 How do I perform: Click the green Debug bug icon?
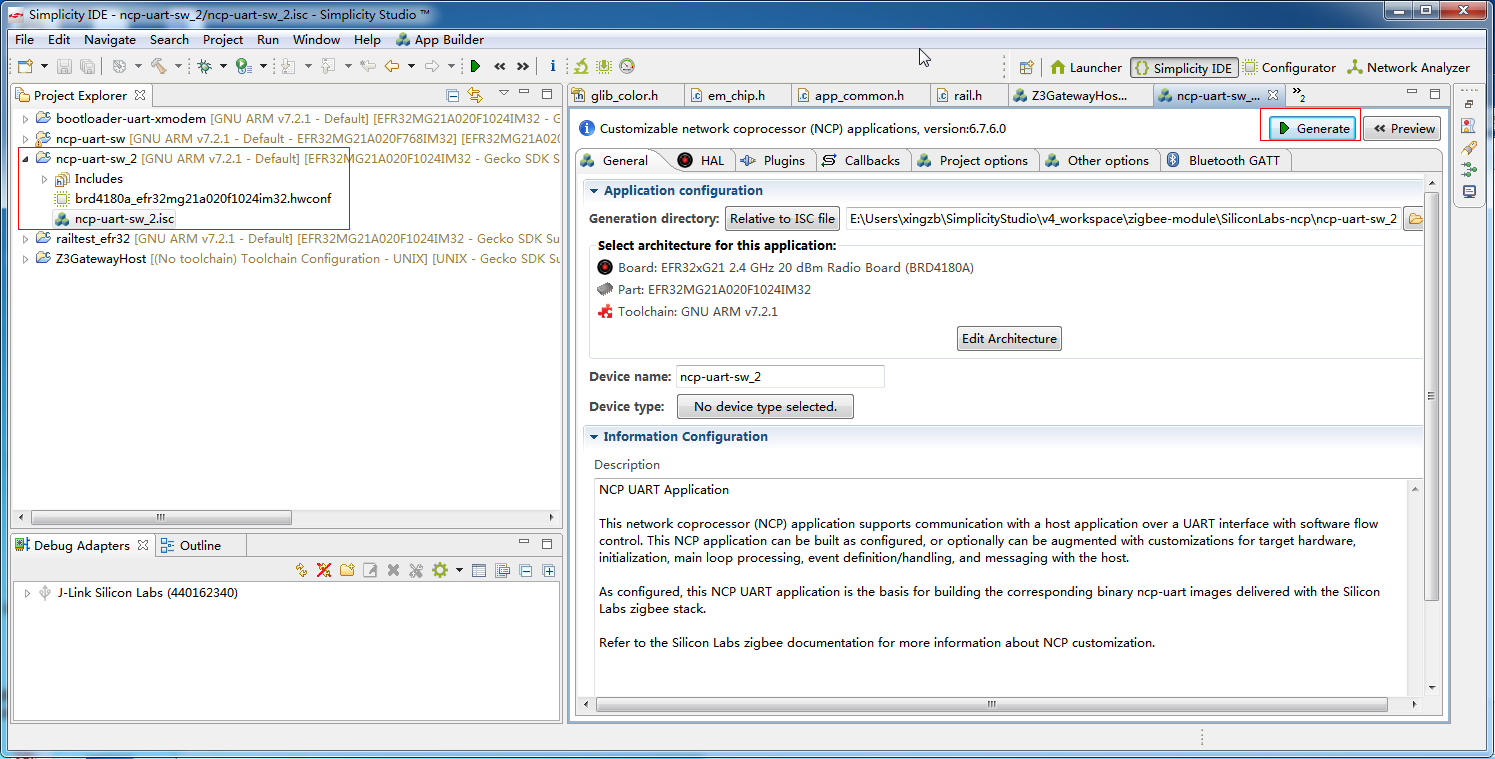[205, 67]
